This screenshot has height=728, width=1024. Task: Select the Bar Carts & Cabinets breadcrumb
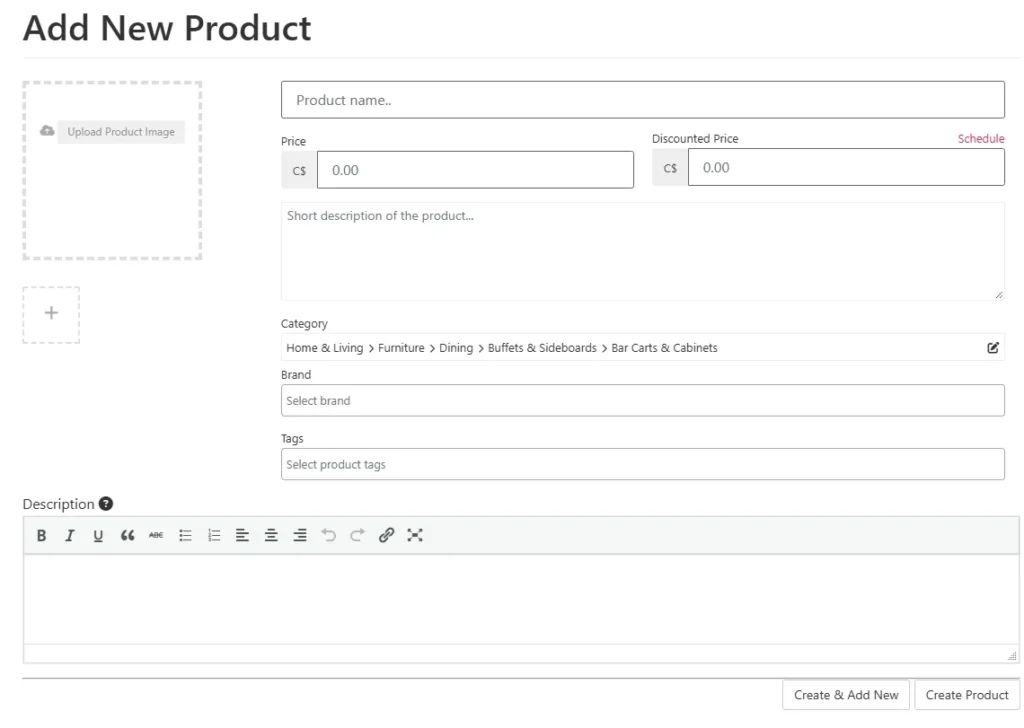click(x=664, y=348)
